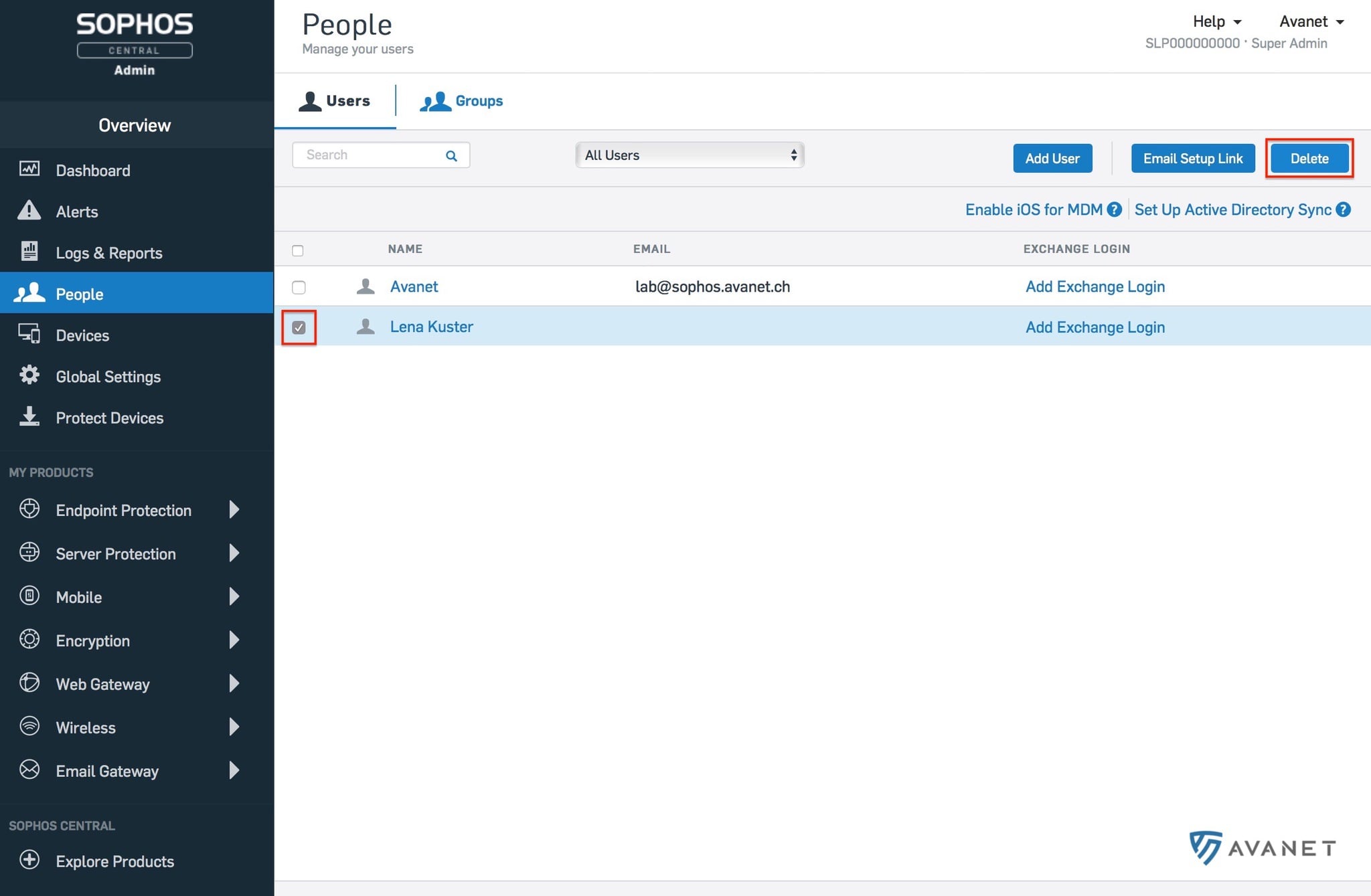Click help icon next to Active Directory Sync
1371x896 pixels.
click(x=1344, y=209)
